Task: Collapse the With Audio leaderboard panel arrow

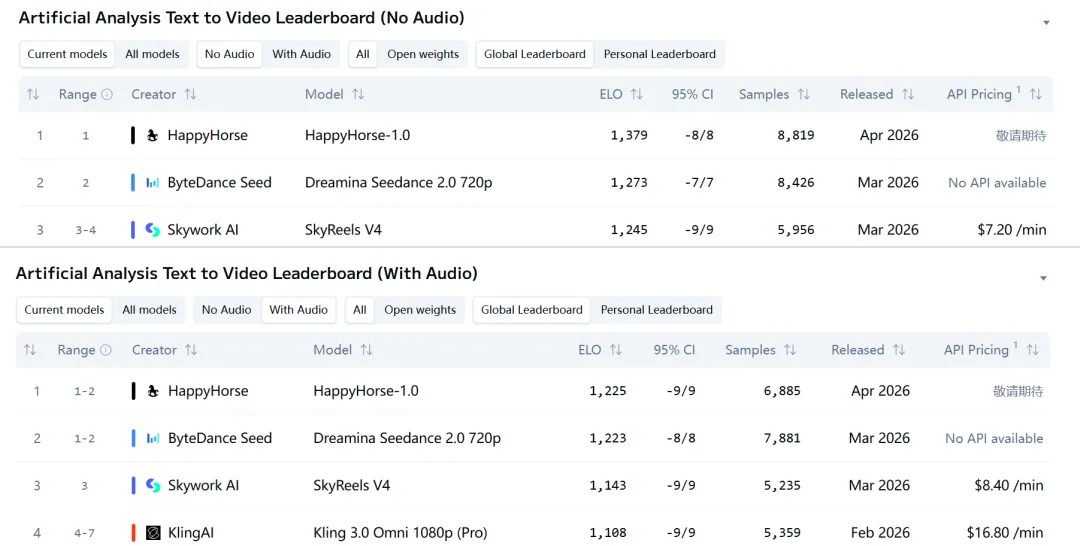Action: [1043, 278]
